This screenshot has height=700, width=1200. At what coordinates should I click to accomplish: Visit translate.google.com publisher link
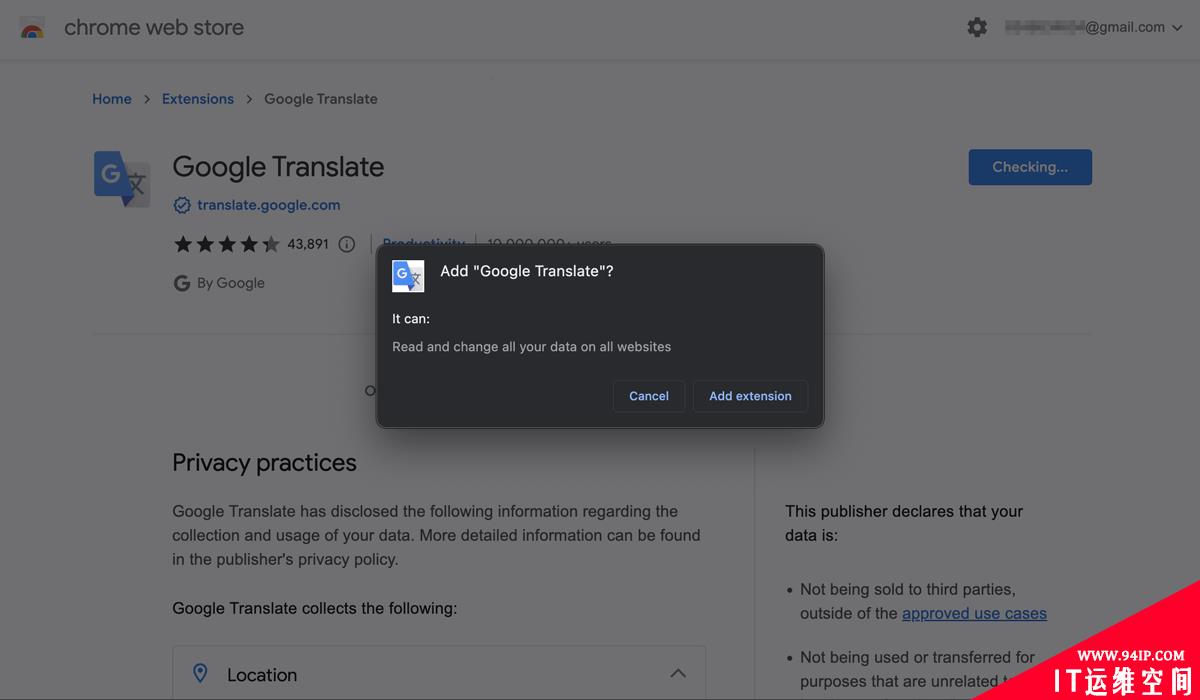[x=269, y=205]
